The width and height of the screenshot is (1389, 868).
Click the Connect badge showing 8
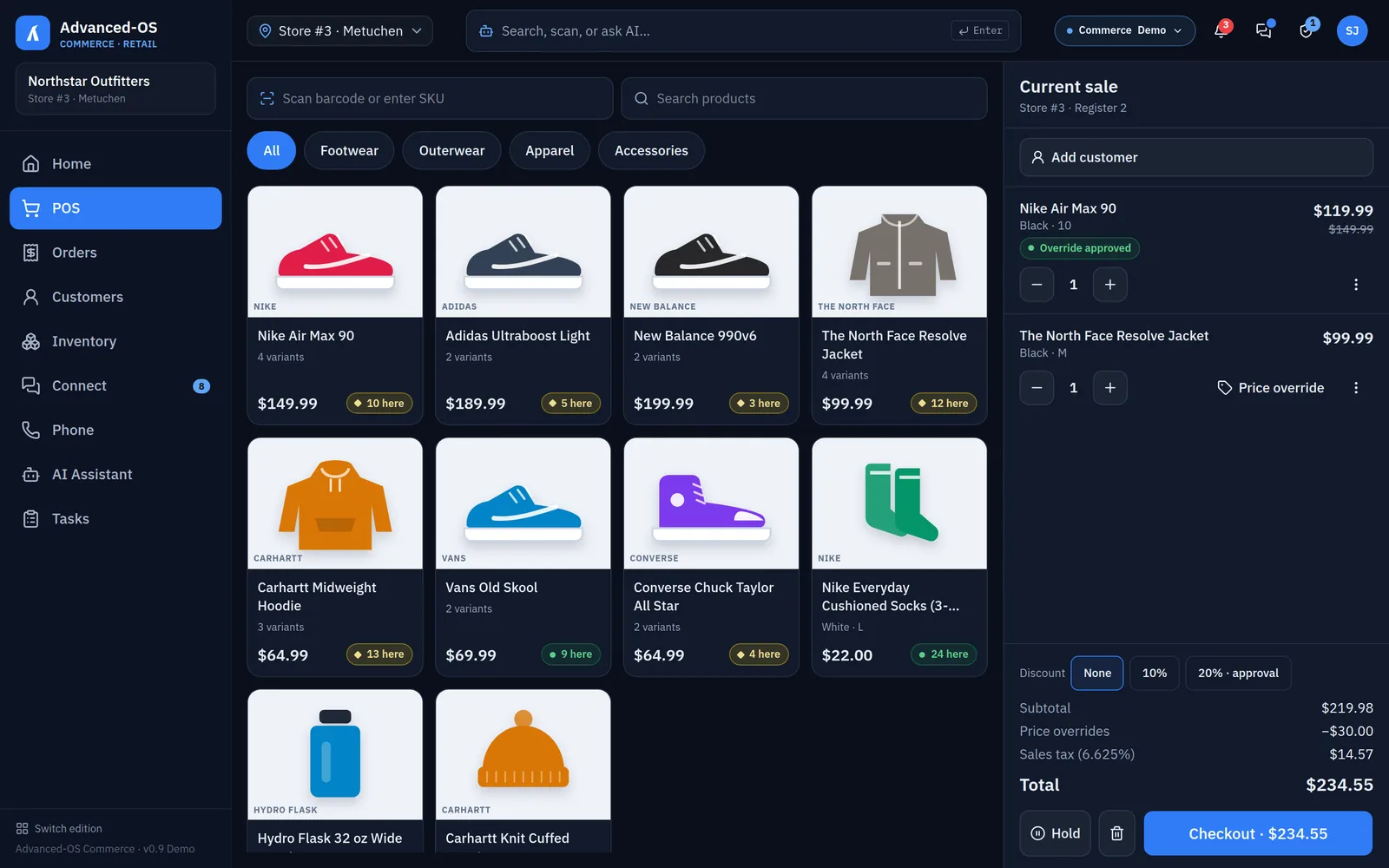201,386
